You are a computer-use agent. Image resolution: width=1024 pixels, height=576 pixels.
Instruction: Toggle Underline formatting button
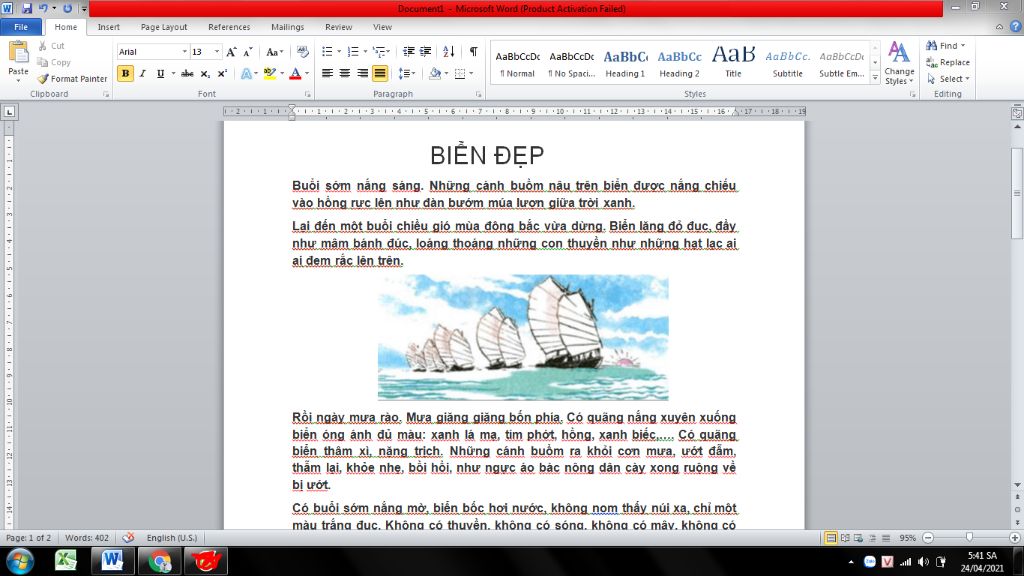coord(160,73)
